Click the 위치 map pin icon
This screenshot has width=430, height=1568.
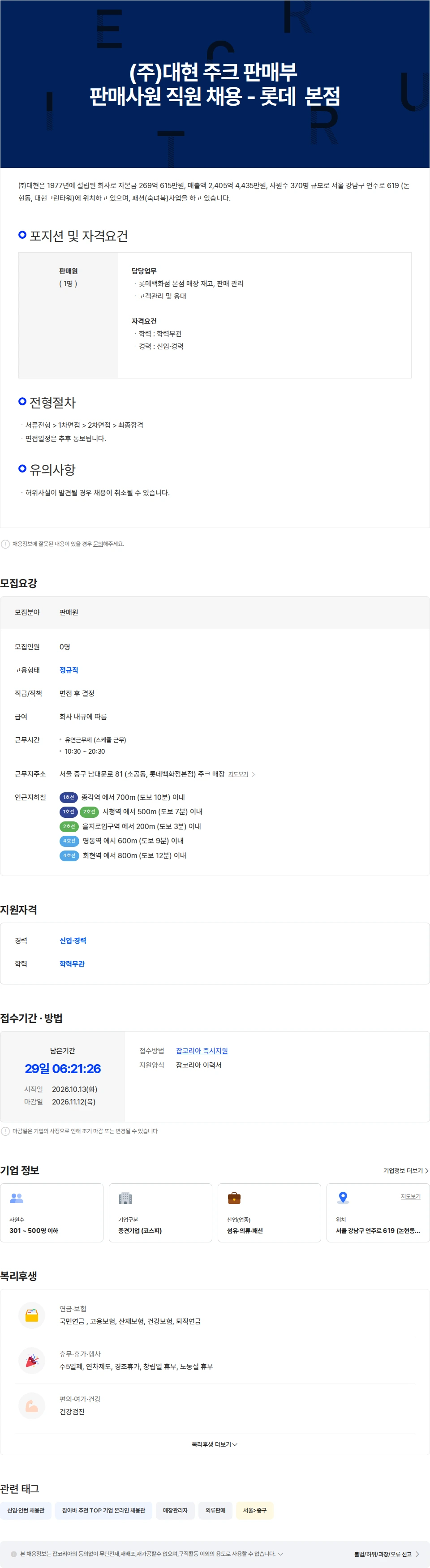click(343, 1198)
